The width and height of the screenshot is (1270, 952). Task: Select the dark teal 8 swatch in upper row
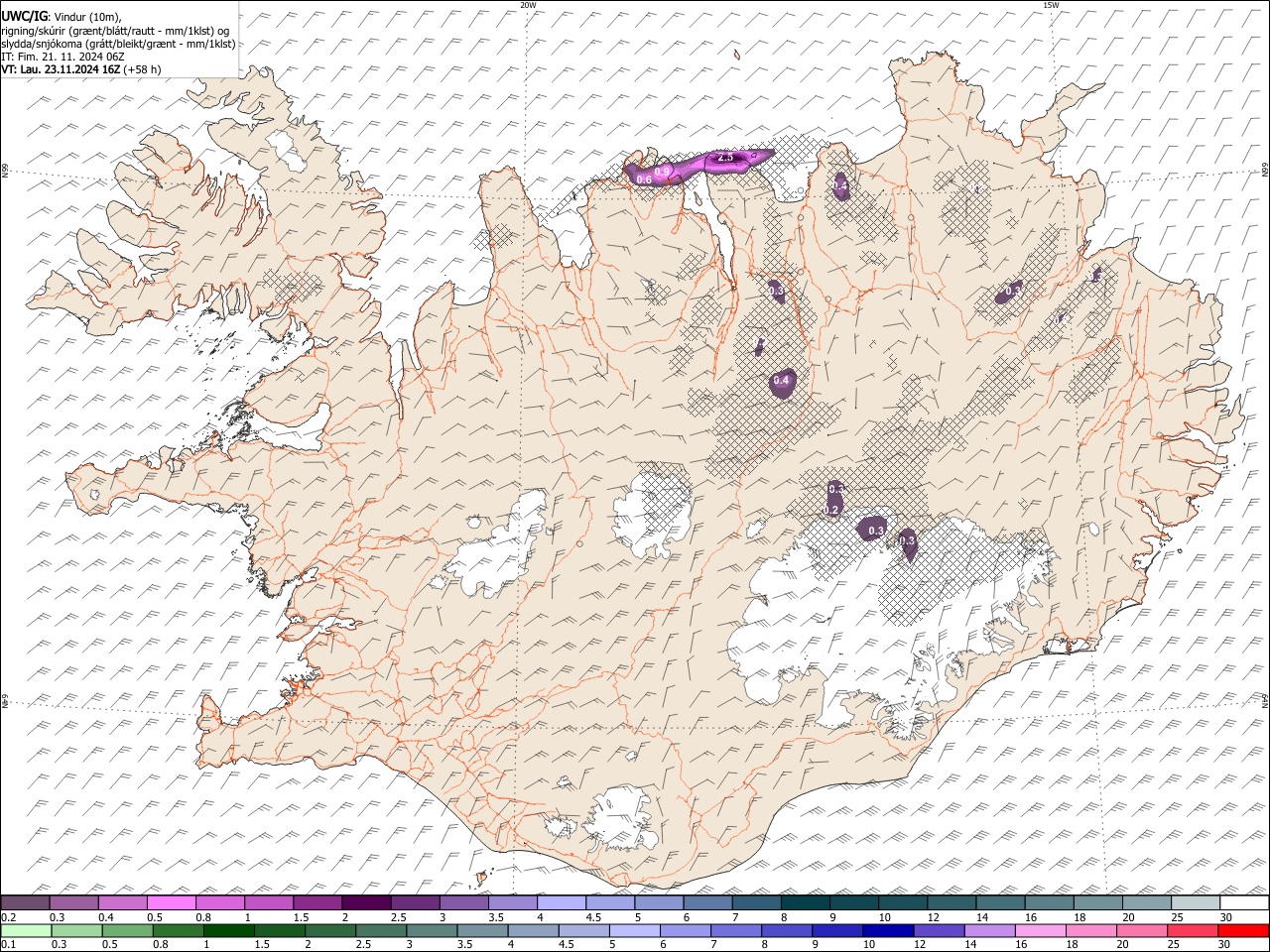805,902
